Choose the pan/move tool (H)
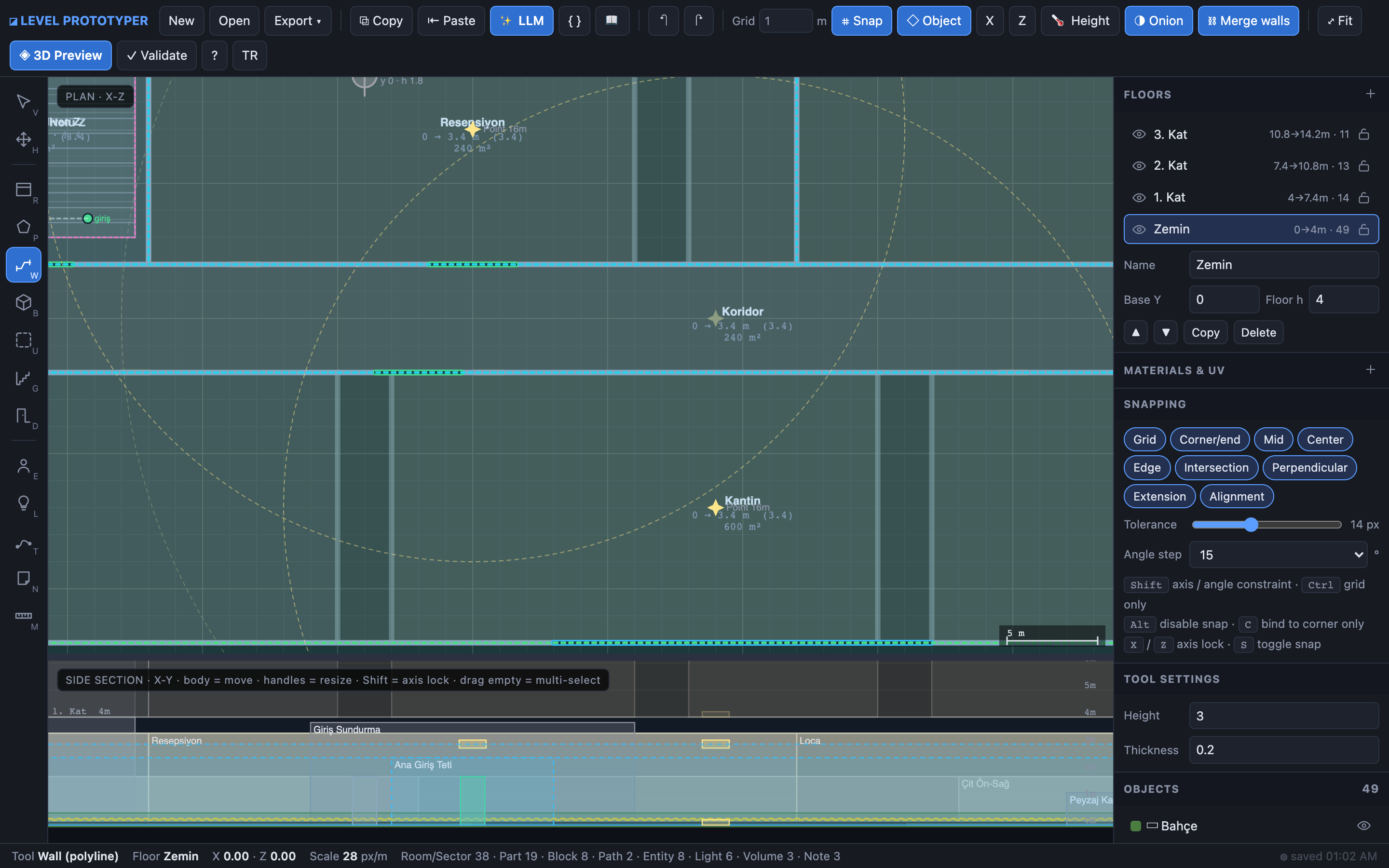 click(24, 139)
